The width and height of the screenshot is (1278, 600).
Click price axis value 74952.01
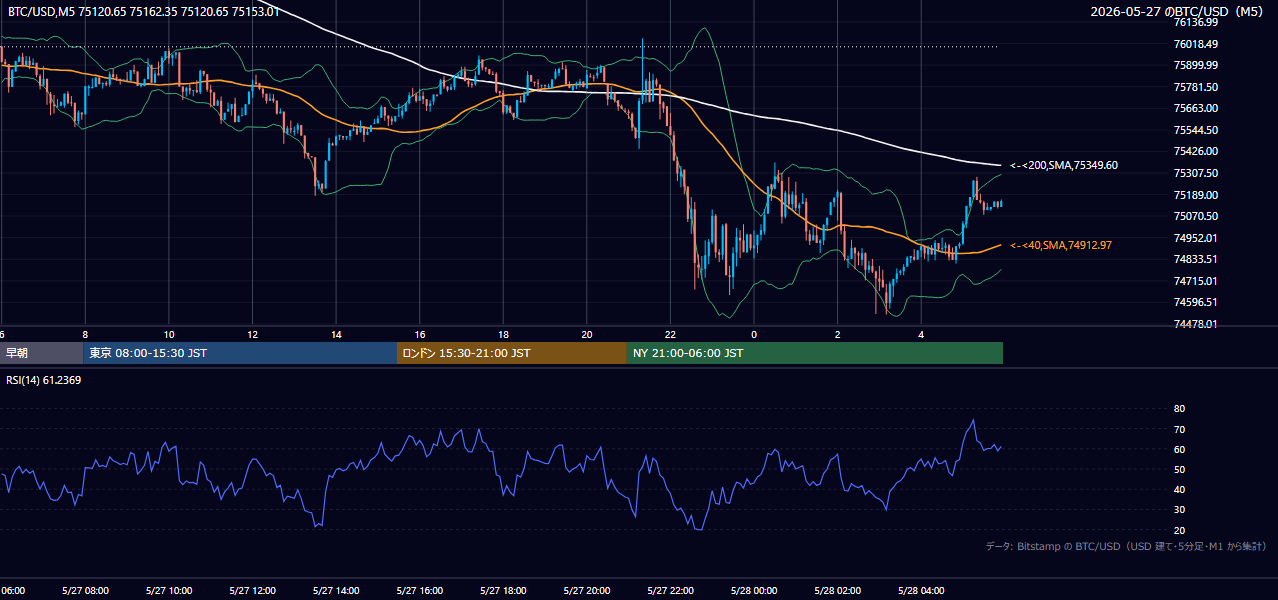point(1195,238)
